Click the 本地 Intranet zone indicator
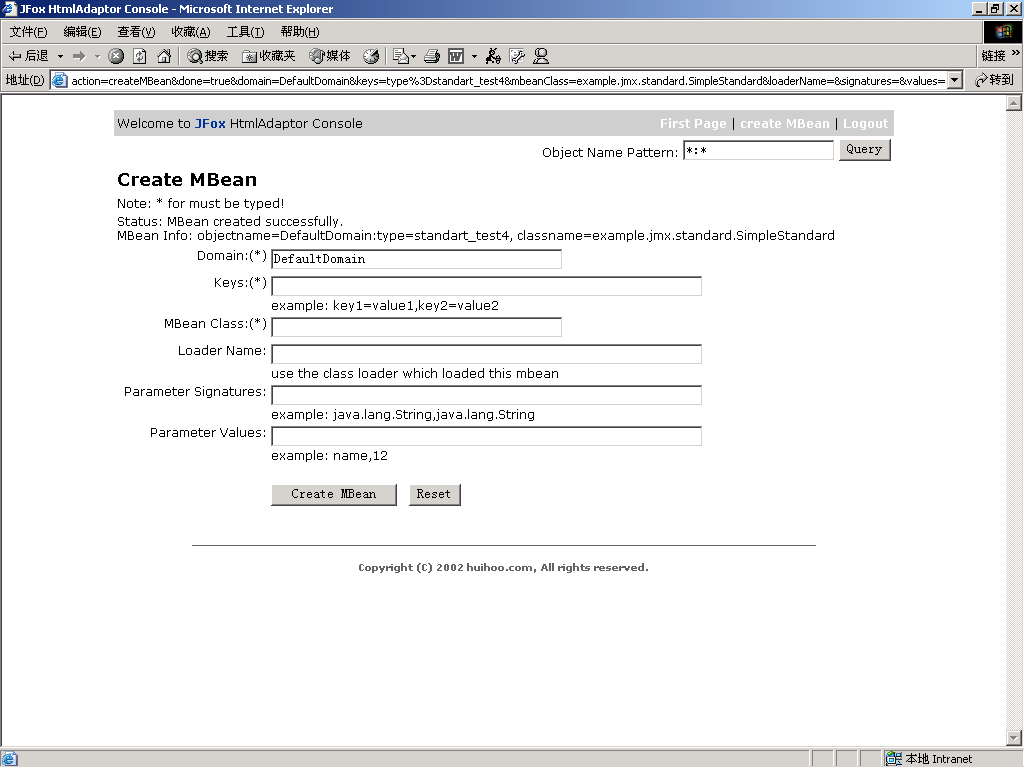 tap(929, 758)
